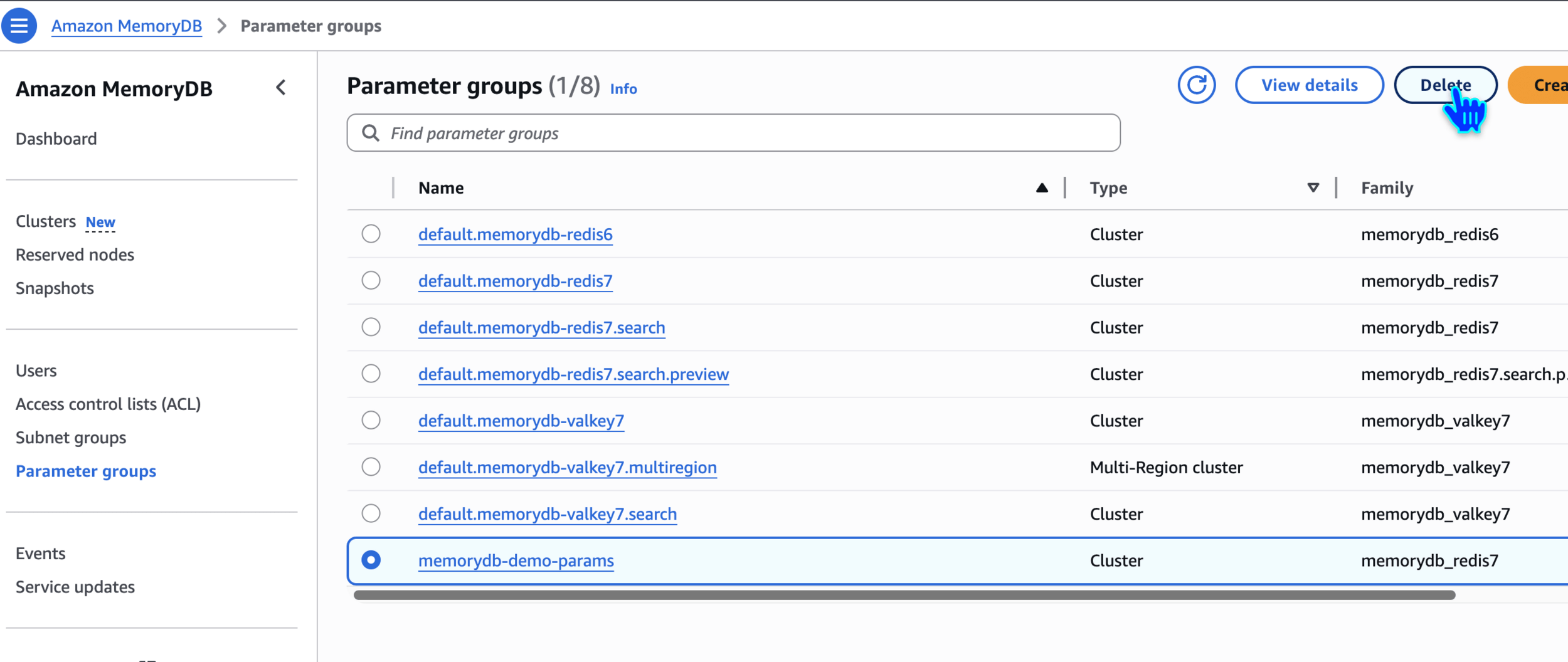Image resolution: width=1568 pixels, height=662 pixels.
Task: Click the Type column header
Action: click(1108, 188)
